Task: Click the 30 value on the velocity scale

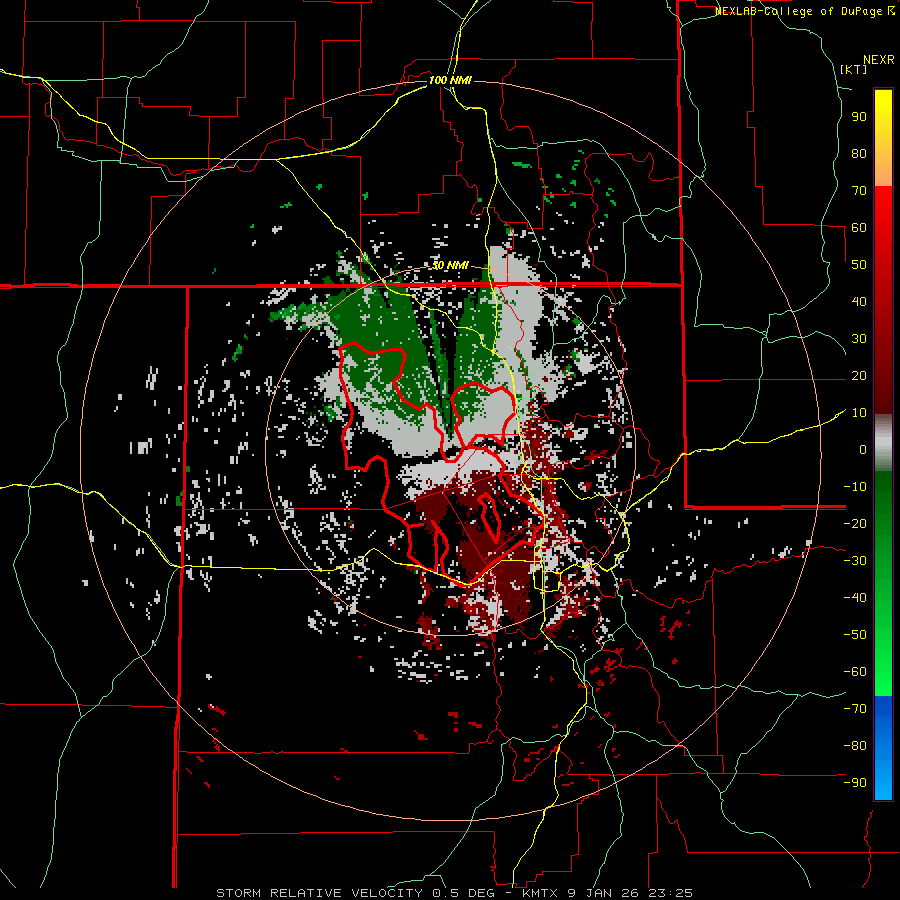Action: point(859,339)
